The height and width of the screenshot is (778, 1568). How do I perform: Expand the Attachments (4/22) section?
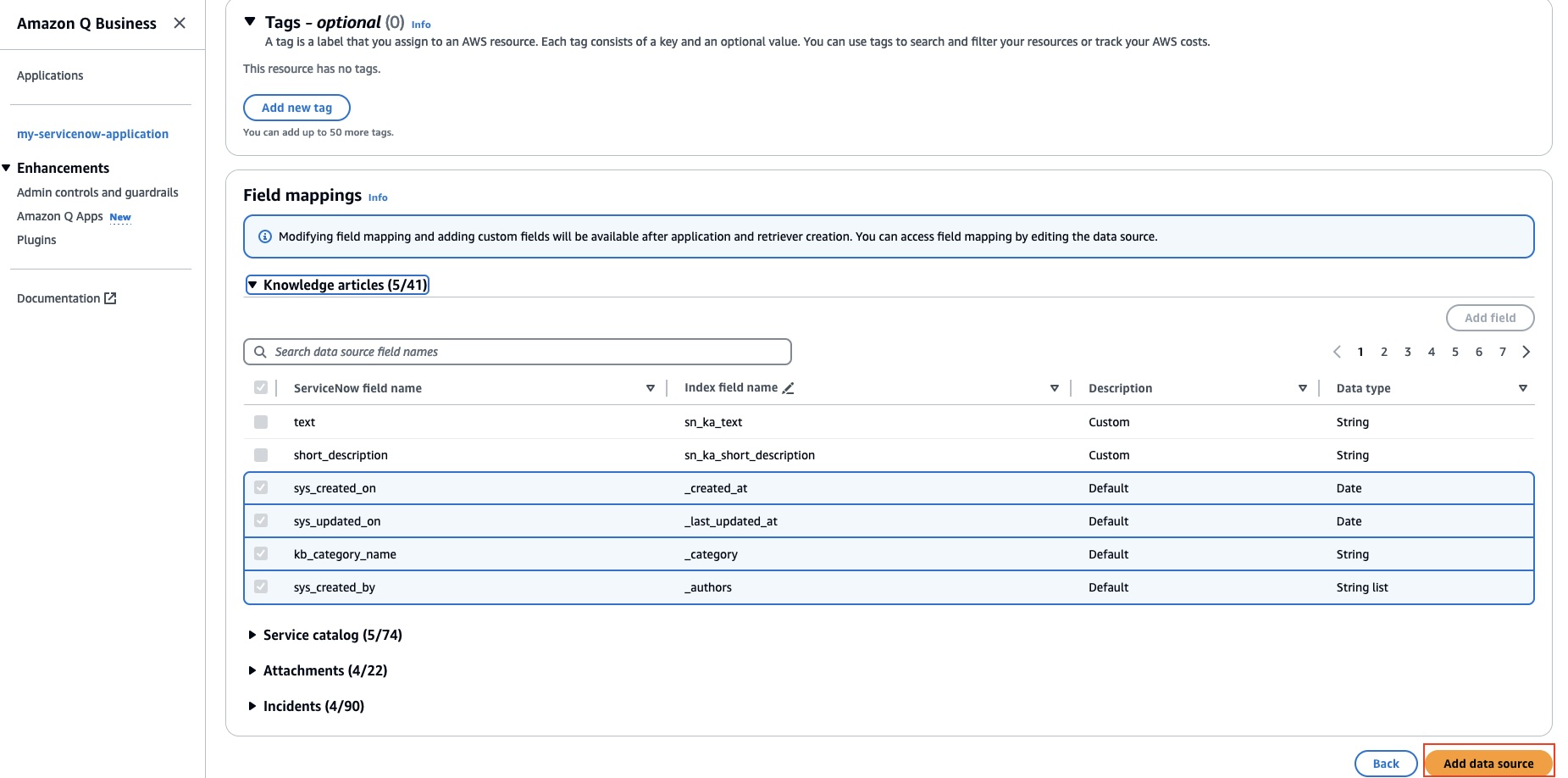317,670
